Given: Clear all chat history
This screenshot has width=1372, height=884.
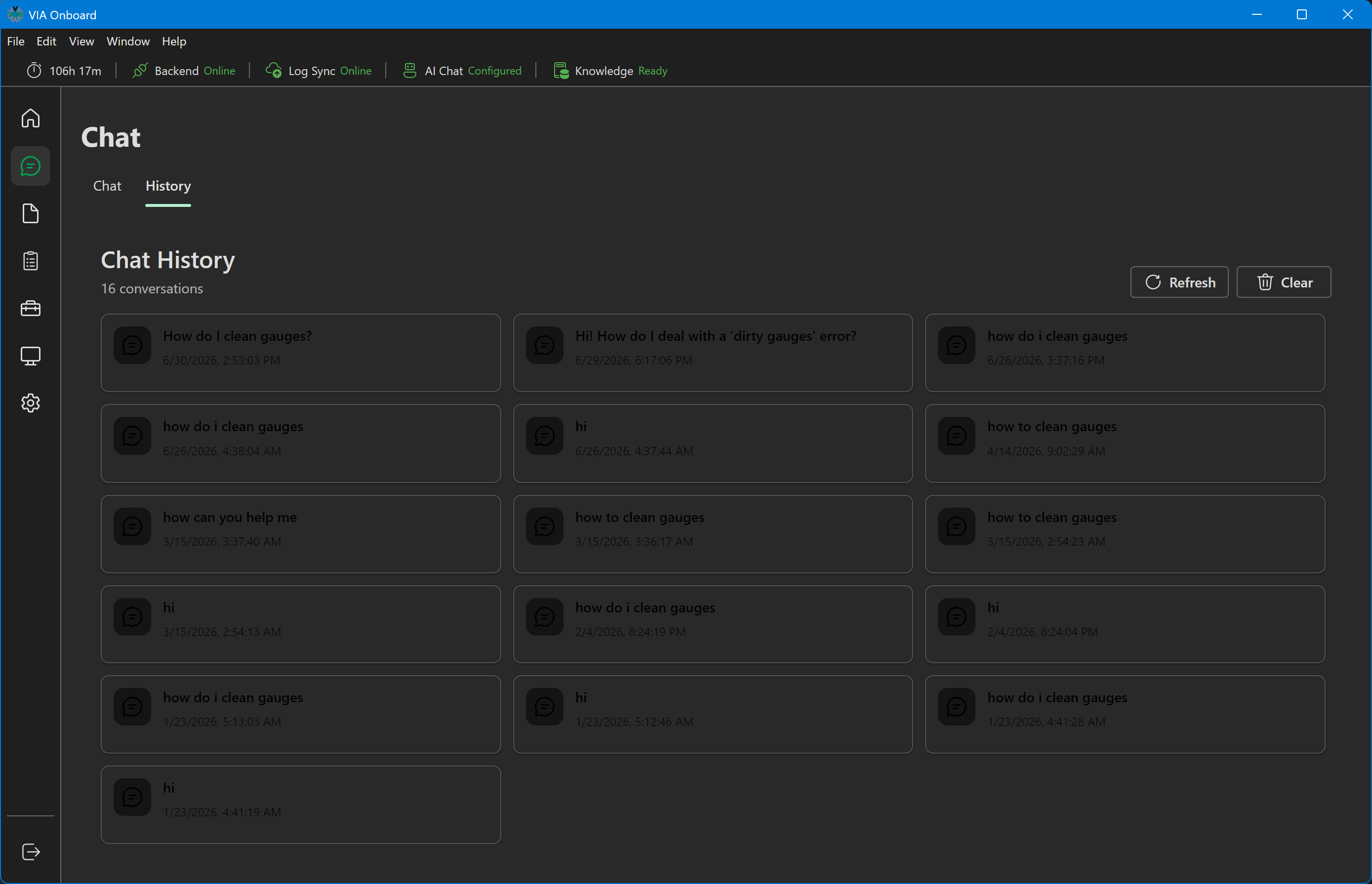Looking at the screenshot, I should point(1284,282).
